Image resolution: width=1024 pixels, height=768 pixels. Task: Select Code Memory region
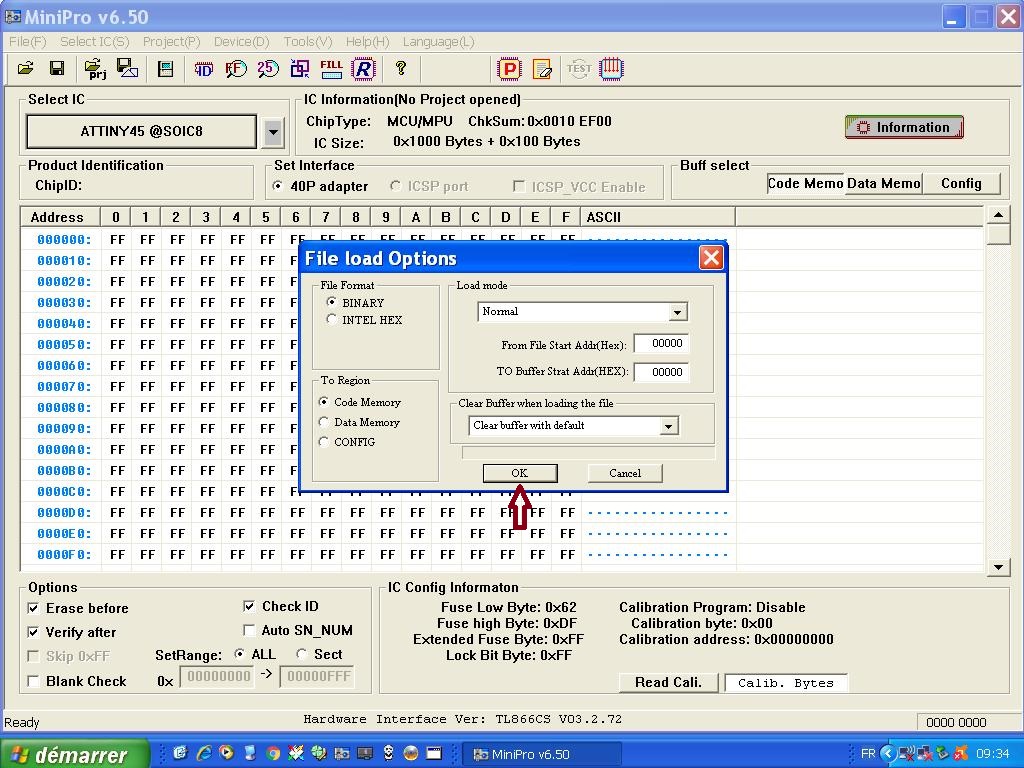click(324, 402)
